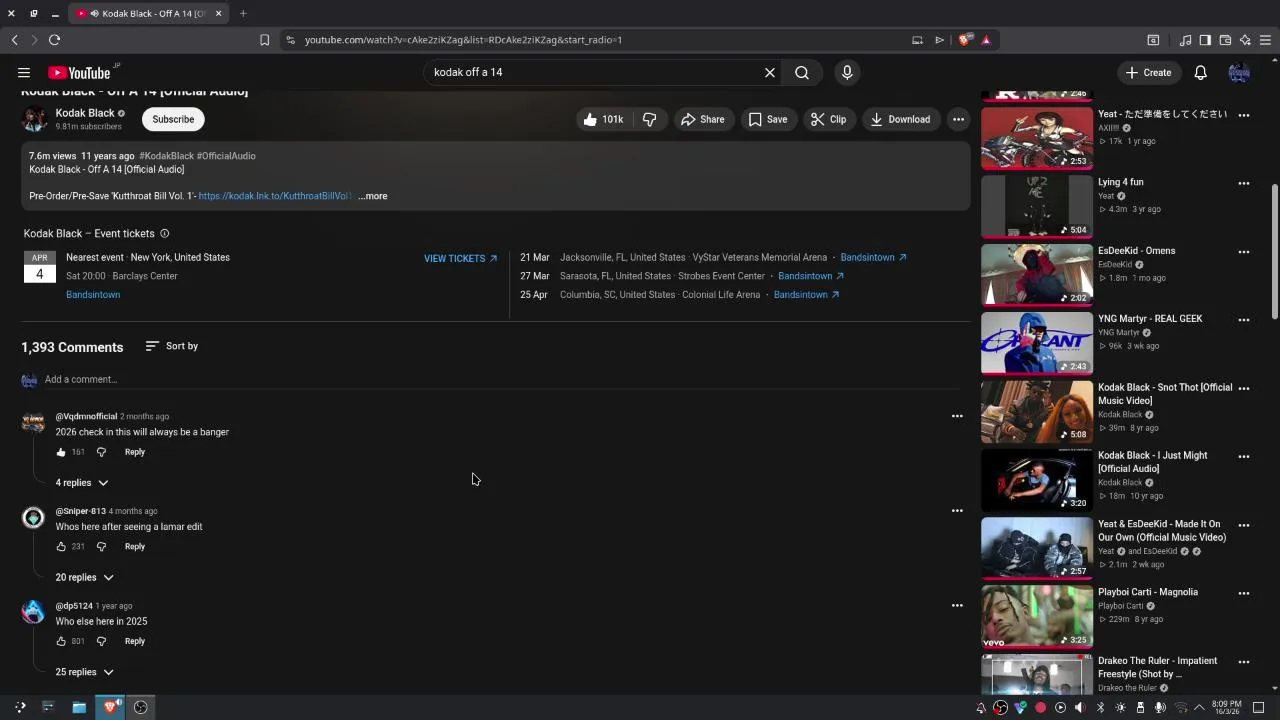
Task: Clear the search box with the X icon
Action: click(770, 72)
